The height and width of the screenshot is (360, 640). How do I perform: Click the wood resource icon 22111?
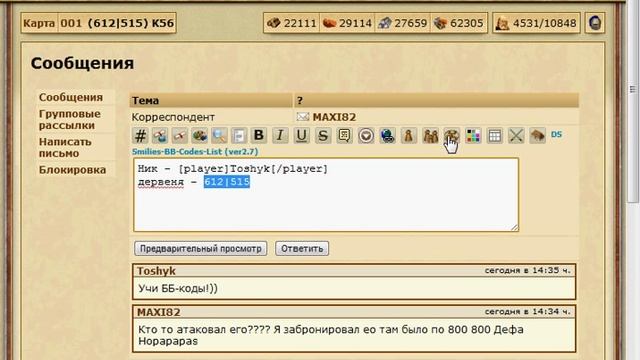coord(273,23)
